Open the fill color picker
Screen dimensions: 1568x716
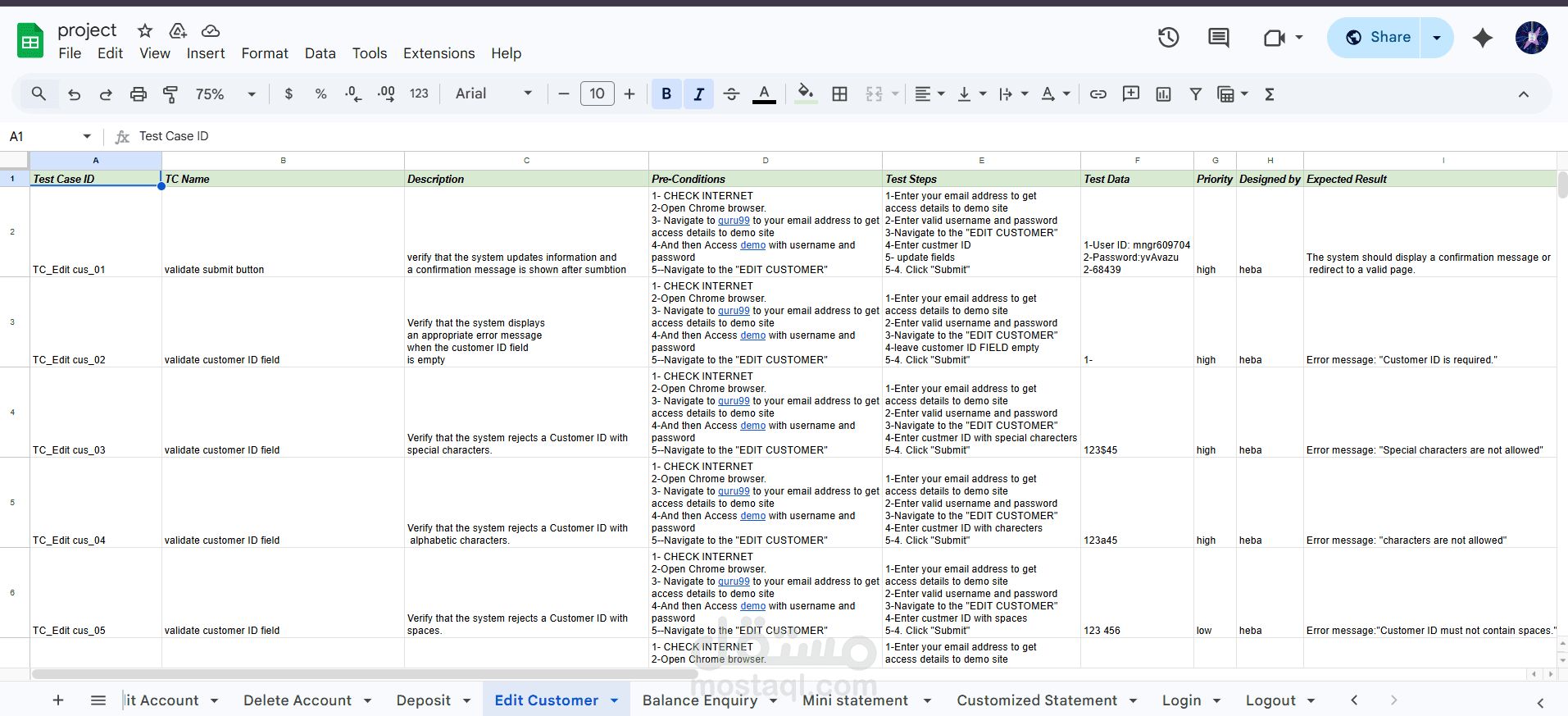806,94
